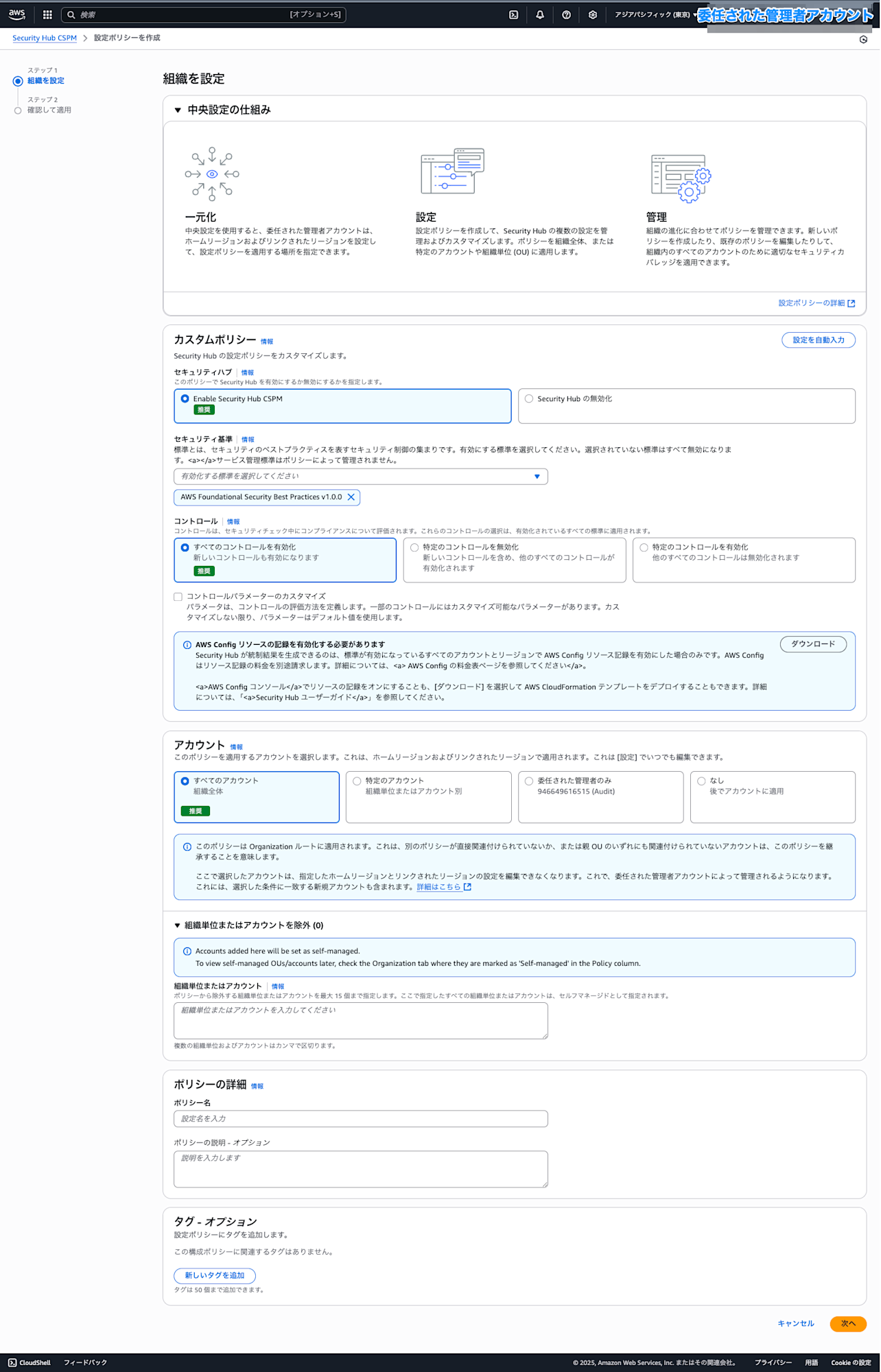Click 次へ button
Image resolution: width=881 pixels, height=1372 pixels.
point(849,1324)
